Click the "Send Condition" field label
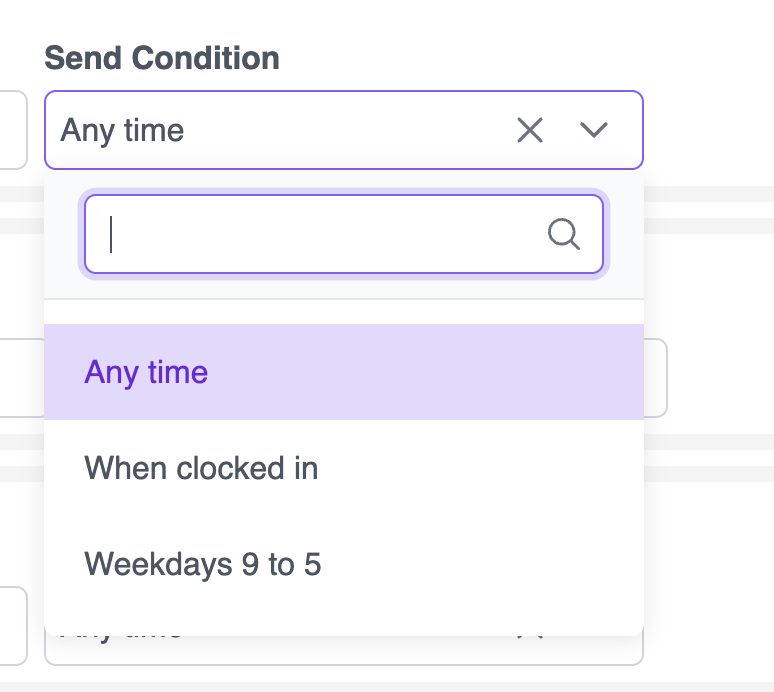 [x=162, y=58]
